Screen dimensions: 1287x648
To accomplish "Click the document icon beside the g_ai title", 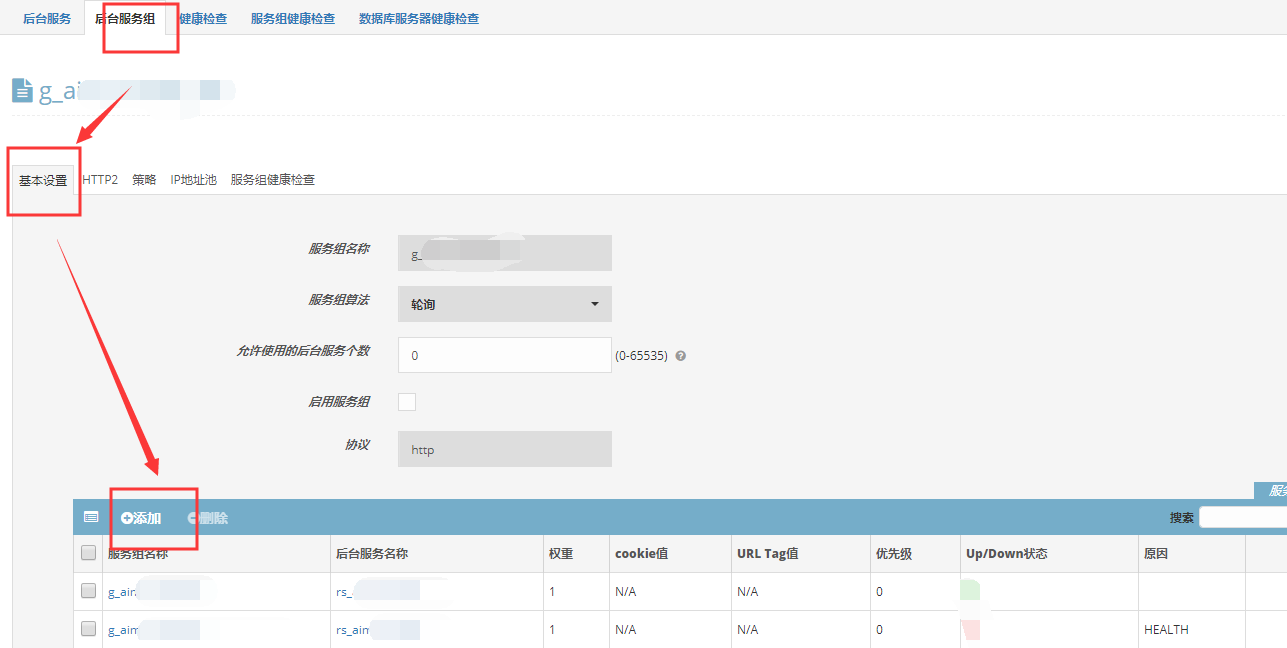I will (x=22, y=89).
